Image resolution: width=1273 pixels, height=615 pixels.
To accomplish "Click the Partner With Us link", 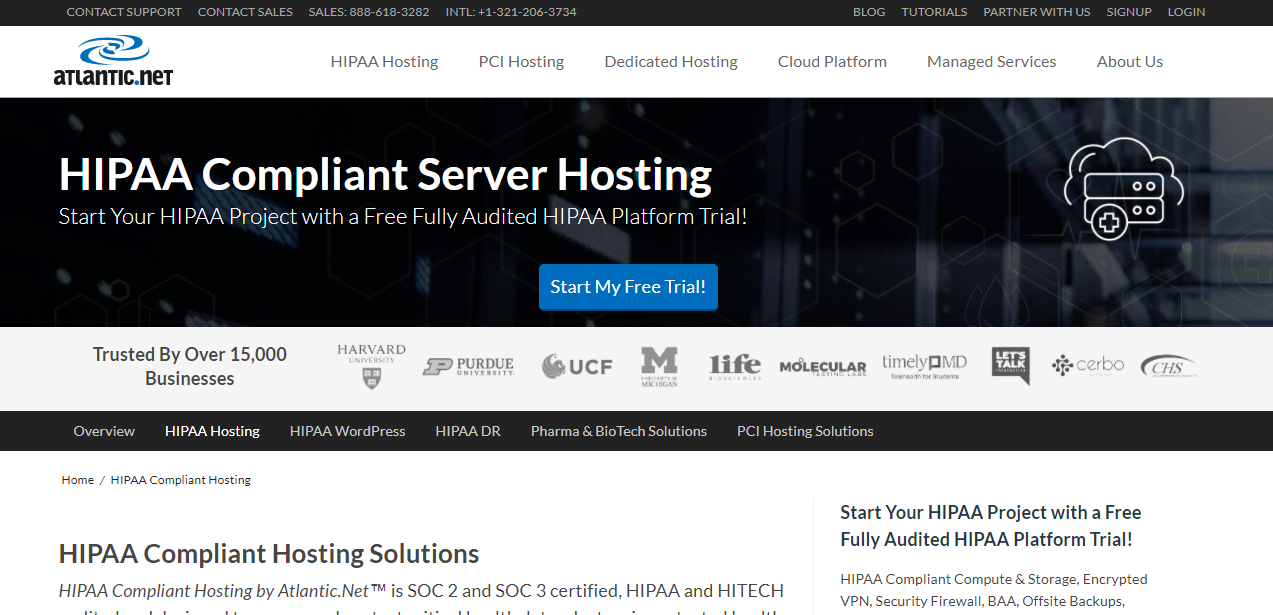I will 1037,12.
